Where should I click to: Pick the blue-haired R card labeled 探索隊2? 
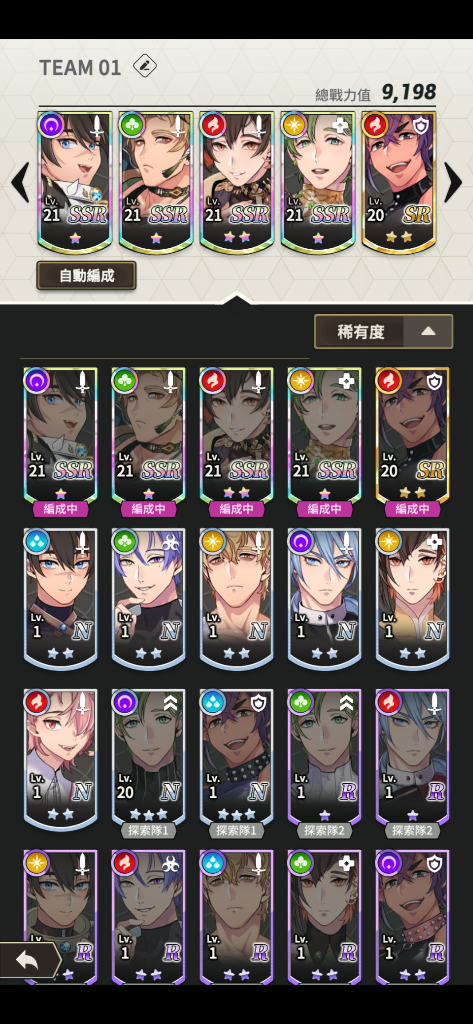click(412, 758)
